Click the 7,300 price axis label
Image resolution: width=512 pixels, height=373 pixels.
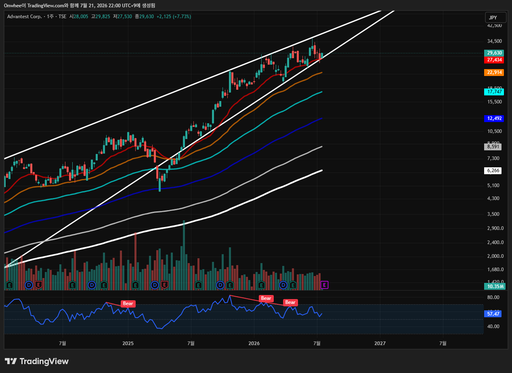pyautogui.click(x=493, y=158)
